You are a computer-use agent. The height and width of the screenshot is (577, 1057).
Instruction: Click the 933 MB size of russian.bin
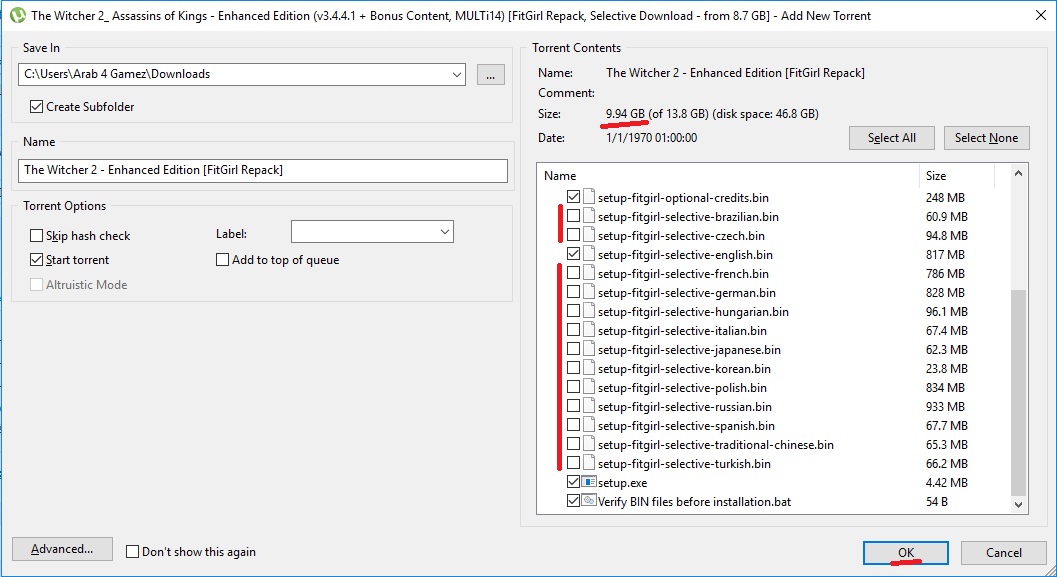[945, 406]
